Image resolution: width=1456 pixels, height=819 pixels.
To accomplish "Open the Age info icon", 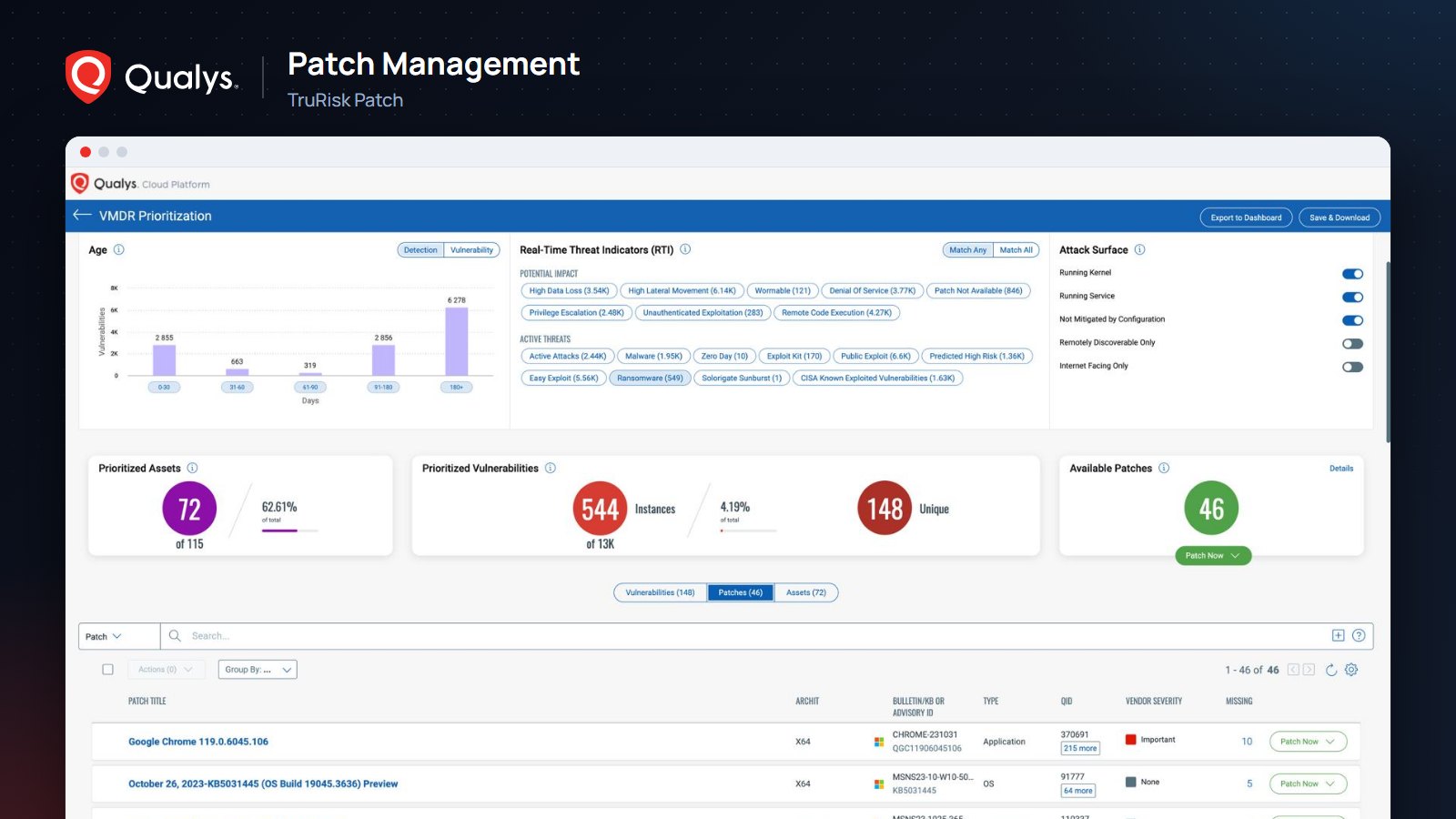I will (x=118, y=249).
